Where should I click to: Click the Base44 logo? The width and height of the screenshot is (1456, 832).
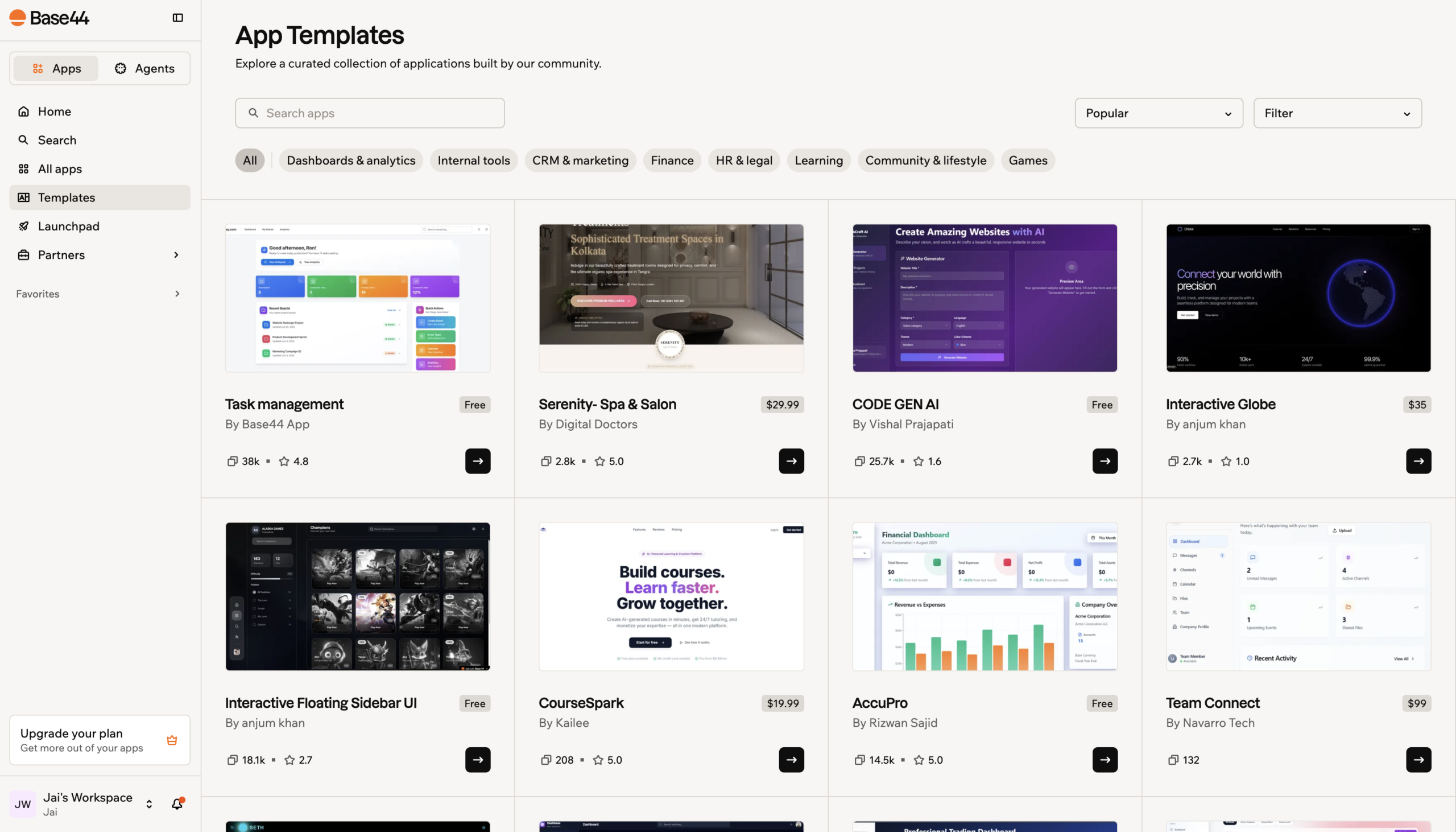[49, 18]
